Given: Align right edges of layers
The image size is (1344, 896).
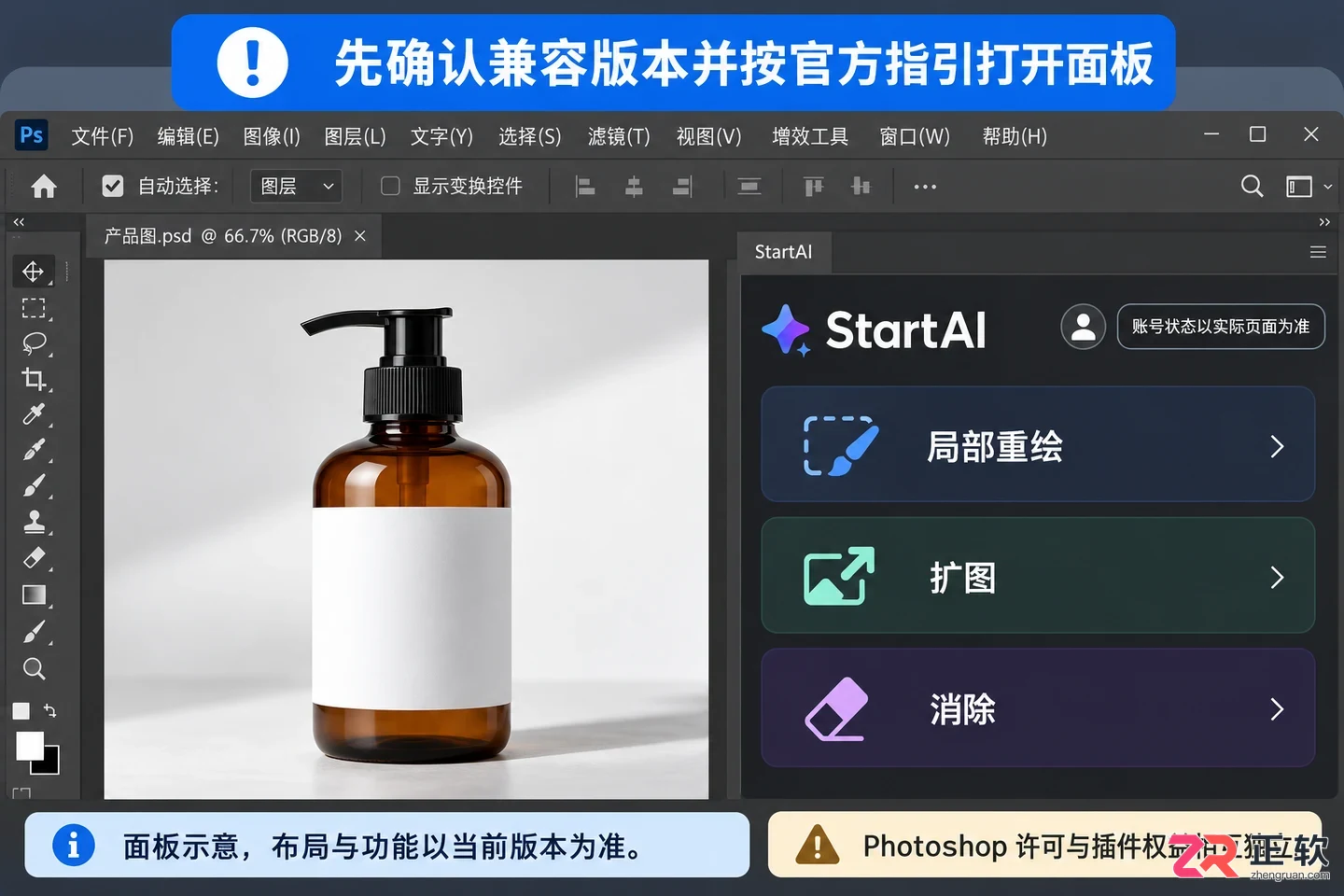Looking at the screenshot, I should click(x=682, y=187).
